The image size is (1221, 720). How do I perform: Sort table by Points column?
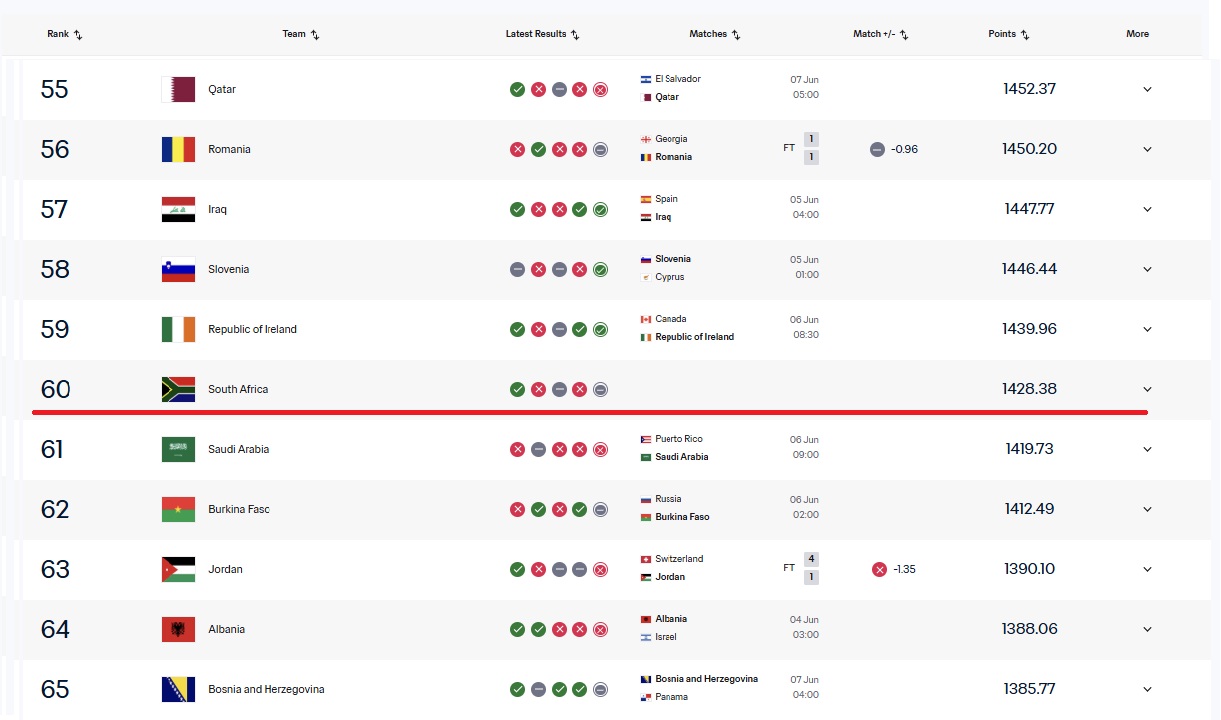(x=1009, y=34)
